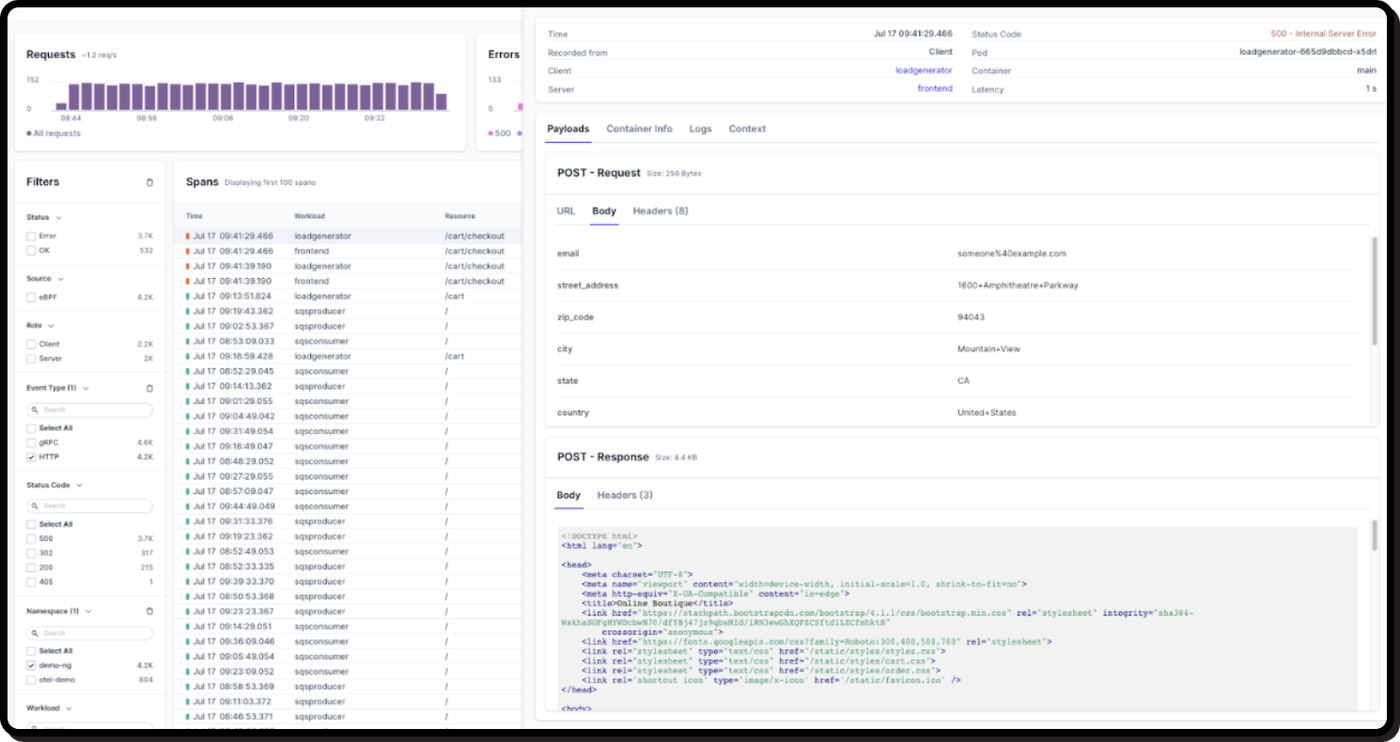Click the magnifier icon in the Event Type search
The image size is (1400, 742).
[x=35, y=410]
